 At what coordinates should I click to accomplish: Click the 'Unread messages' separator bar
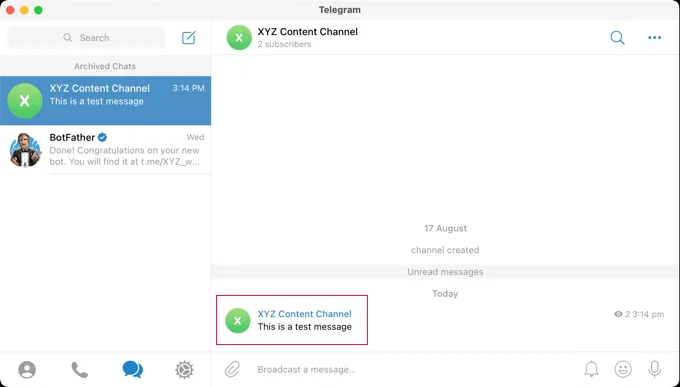pos(445,272)
